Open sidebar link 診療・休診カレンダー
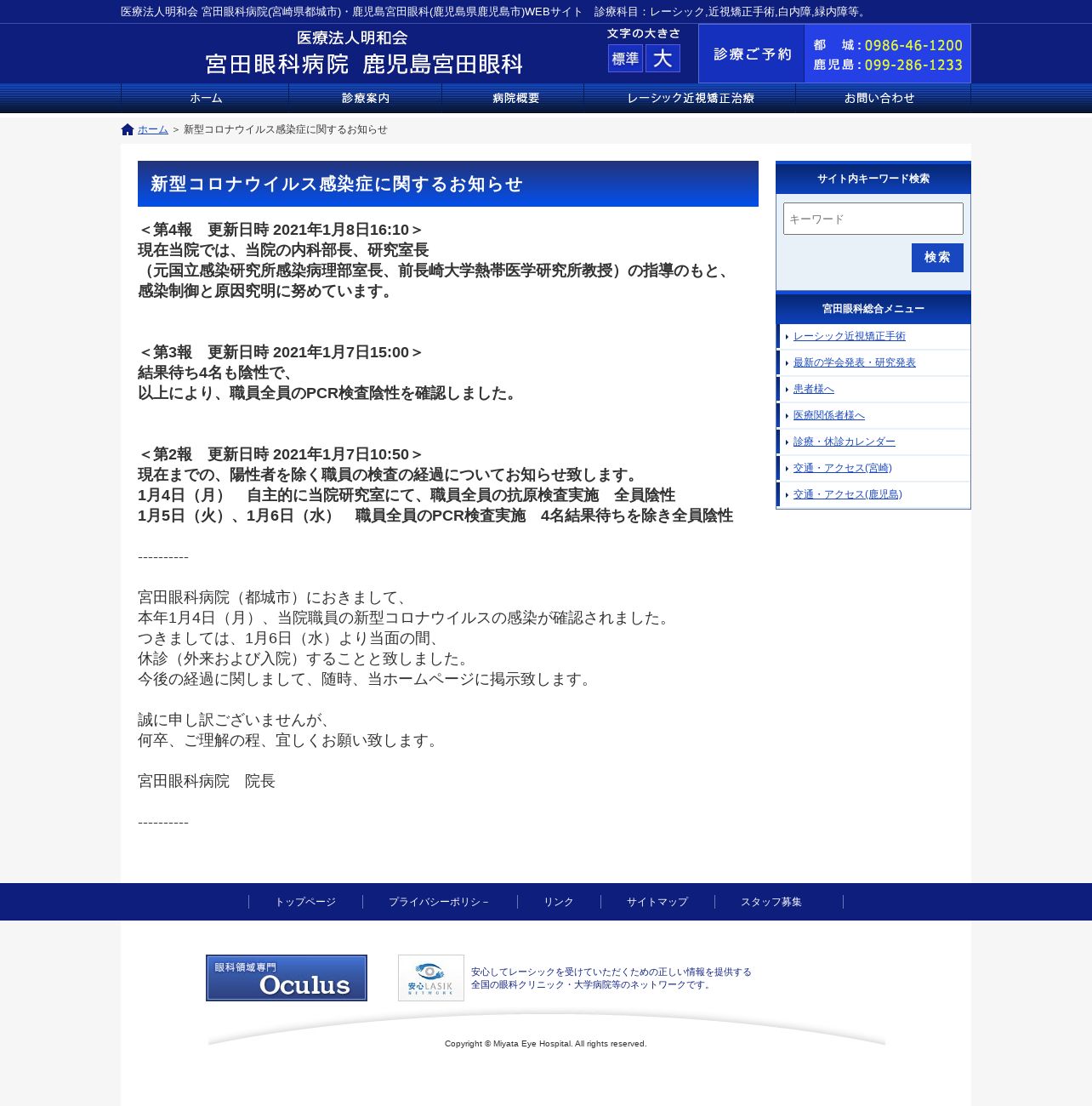 point(845,442)
